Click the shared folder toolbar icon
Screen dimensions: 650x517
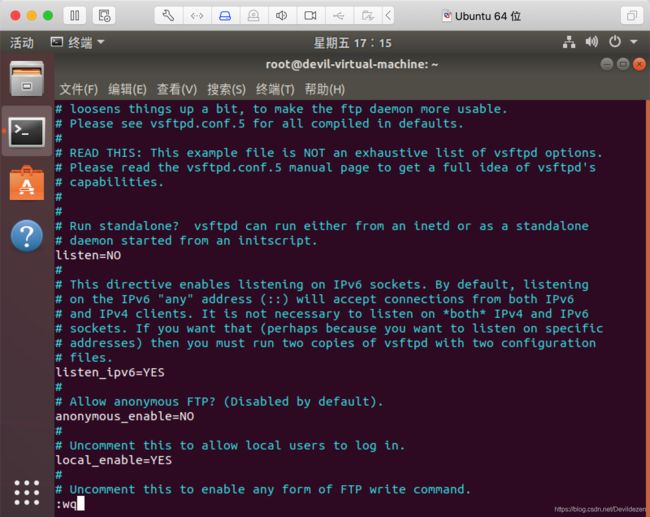pos(367,16)
